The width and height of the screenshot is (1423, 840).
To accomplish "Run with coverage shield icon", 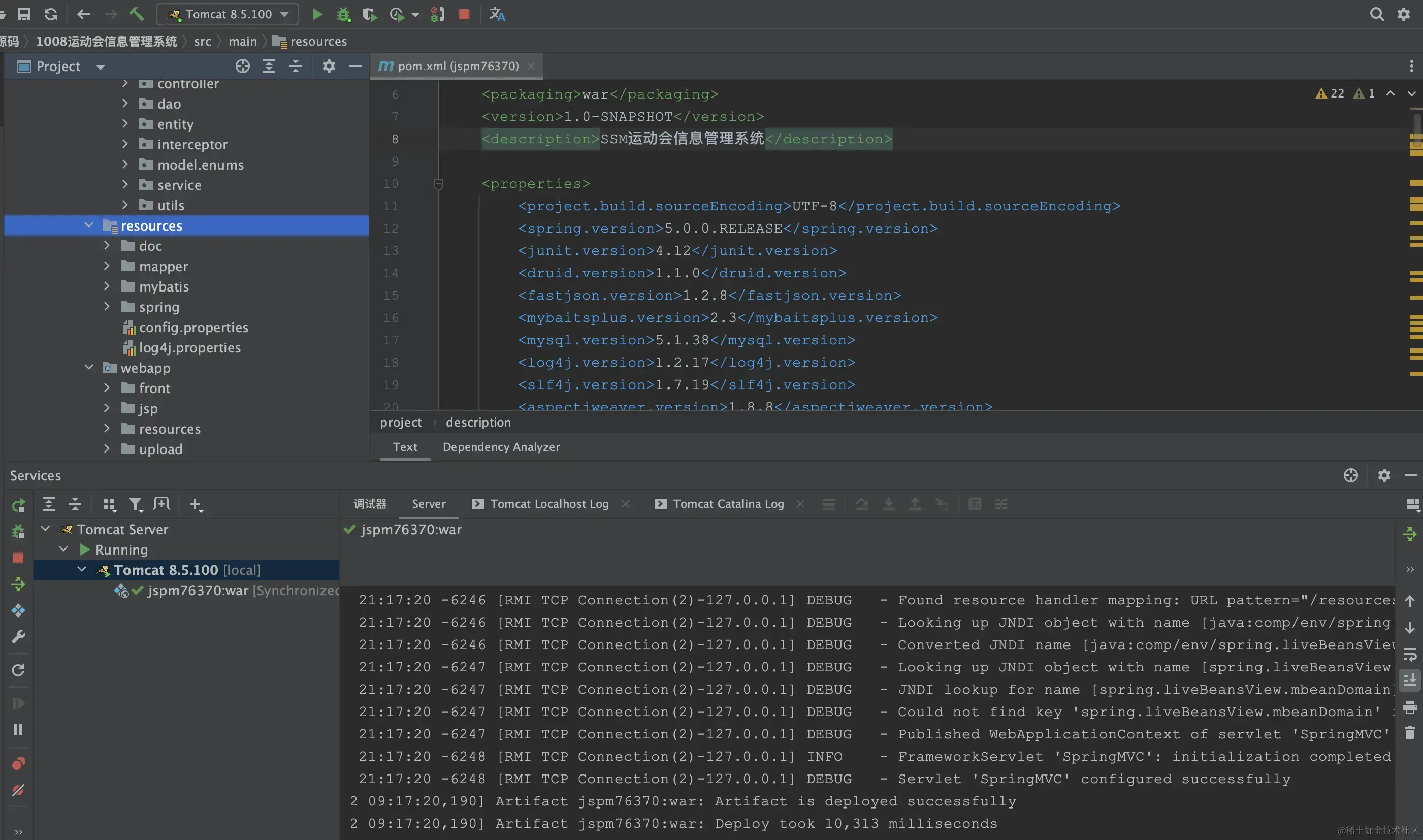I will point(369,14).
